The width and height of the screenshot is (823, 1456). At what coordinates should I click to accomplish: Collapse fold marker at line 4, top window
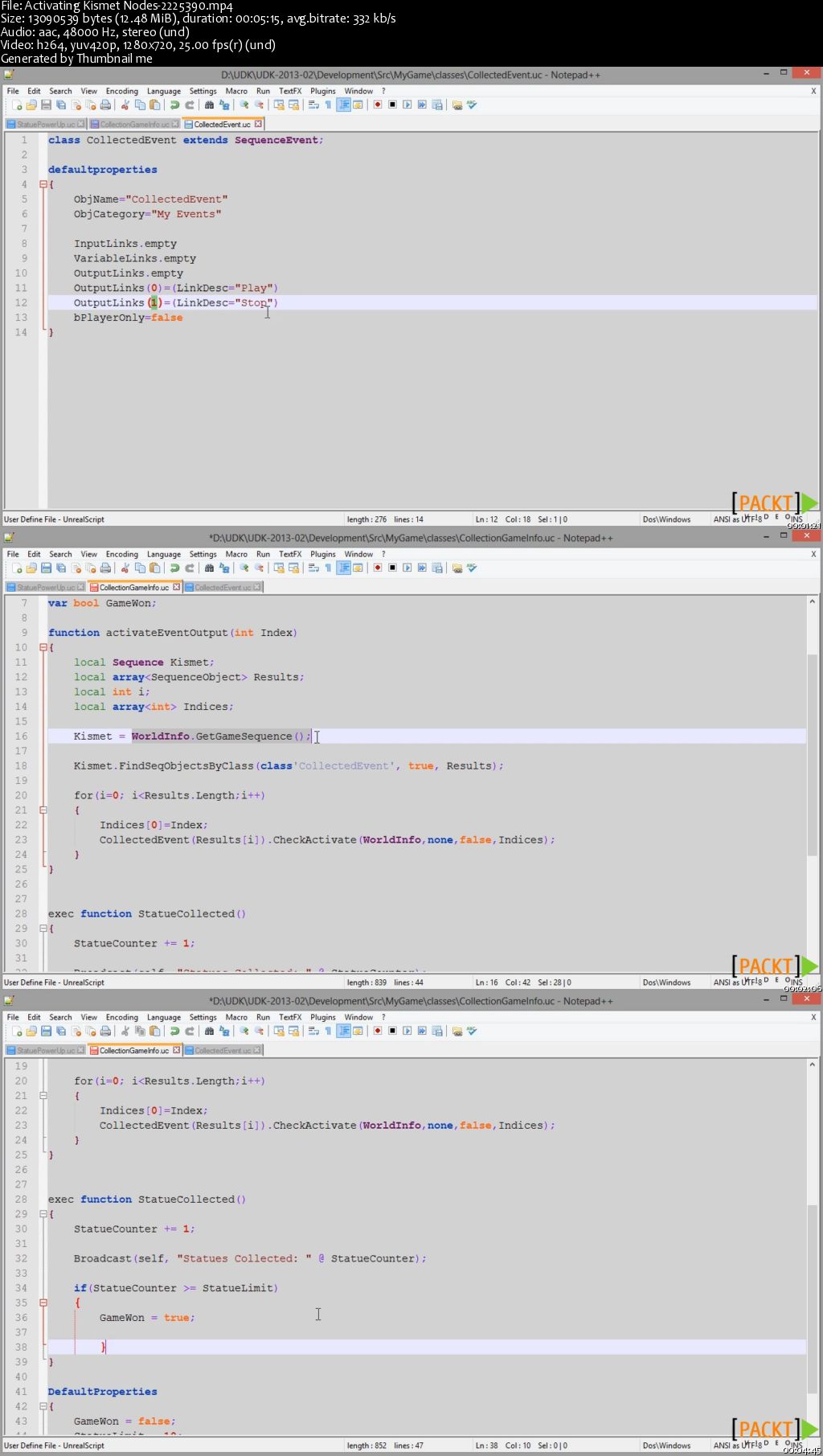pyautogui.click(x=43, y=185)
